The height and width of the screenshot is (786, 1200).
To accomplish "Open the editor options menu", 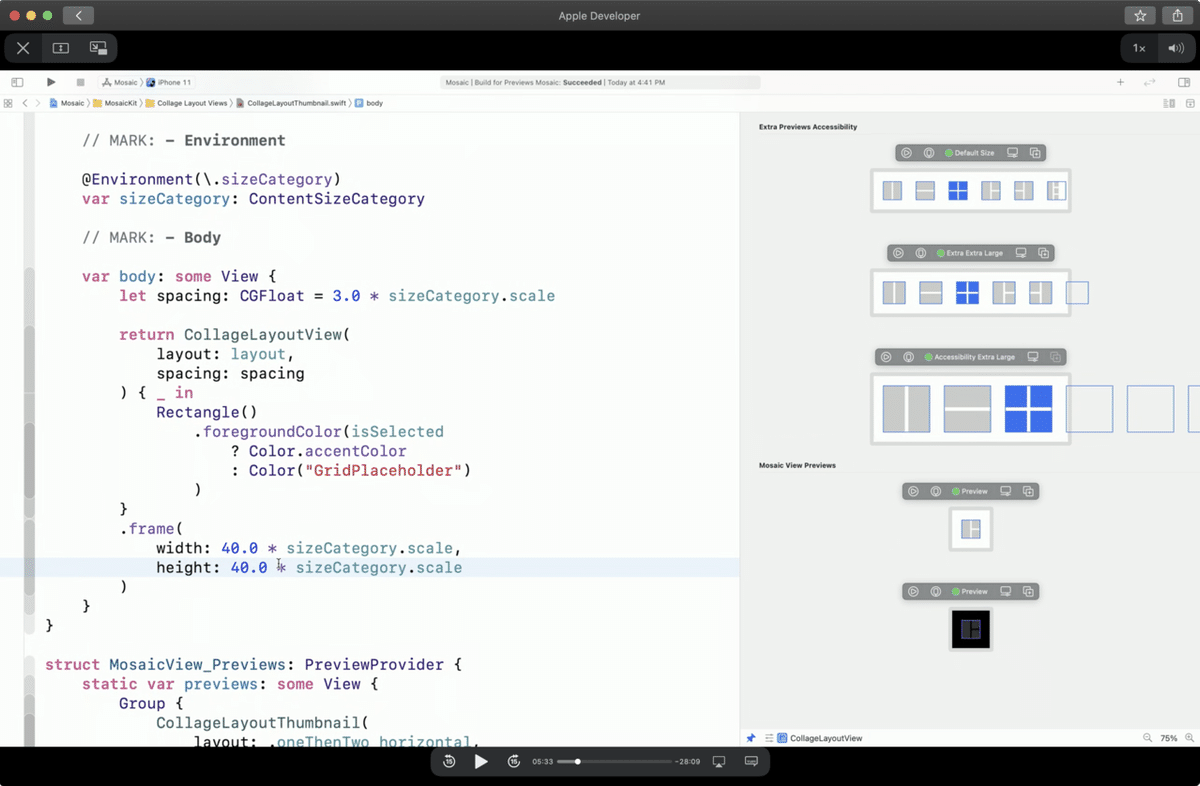I will point(1168,103).
